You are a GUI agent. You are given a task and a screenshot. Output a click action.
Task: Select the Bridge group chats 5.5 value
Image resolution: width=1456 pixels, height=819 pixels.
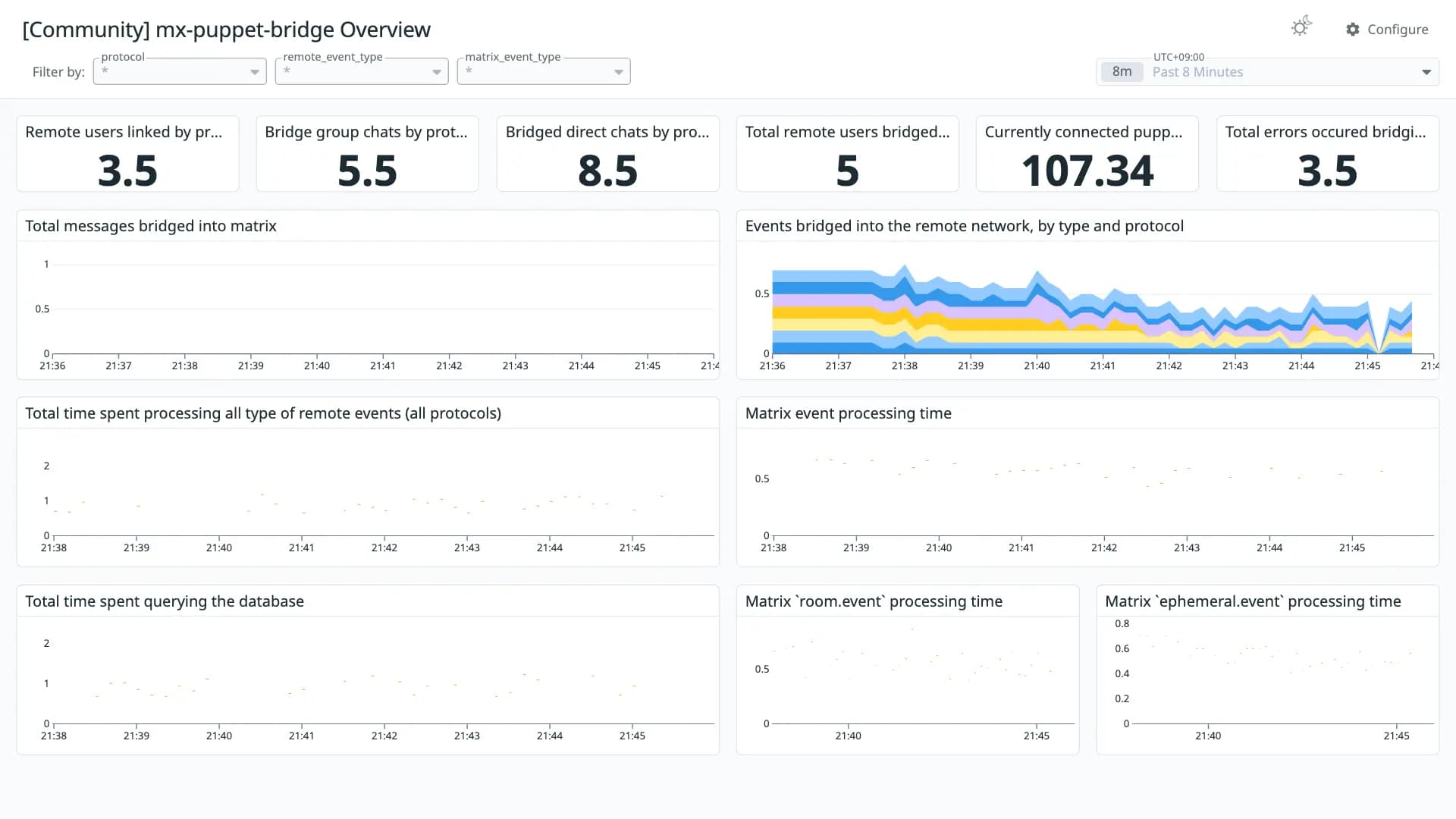pos(367,171)
